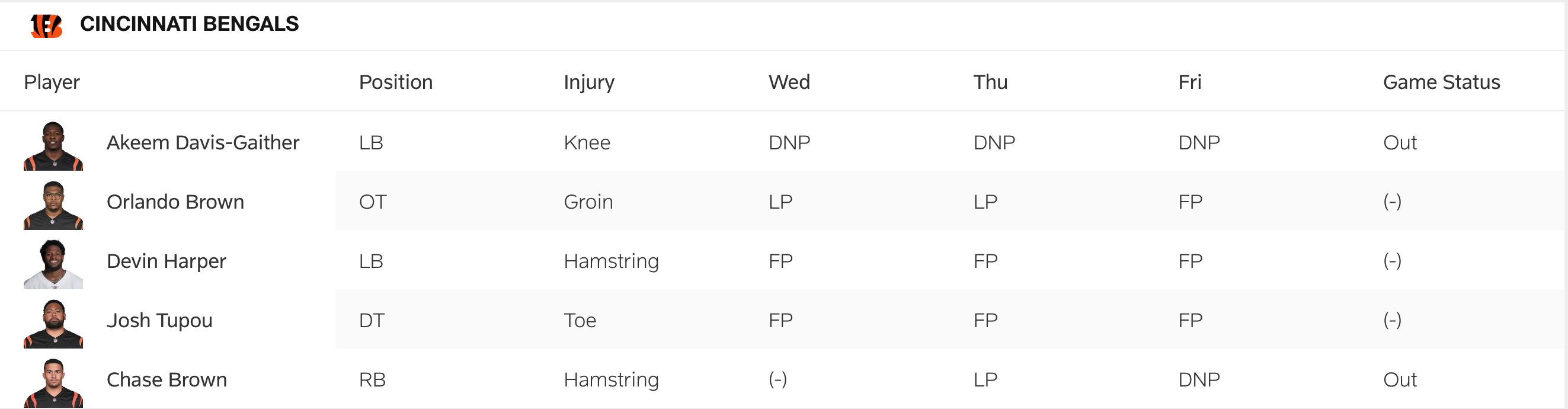The height and width of the screenshot is (409, 1568).
Task: Click the Player column header
Action: click(52, 82)
